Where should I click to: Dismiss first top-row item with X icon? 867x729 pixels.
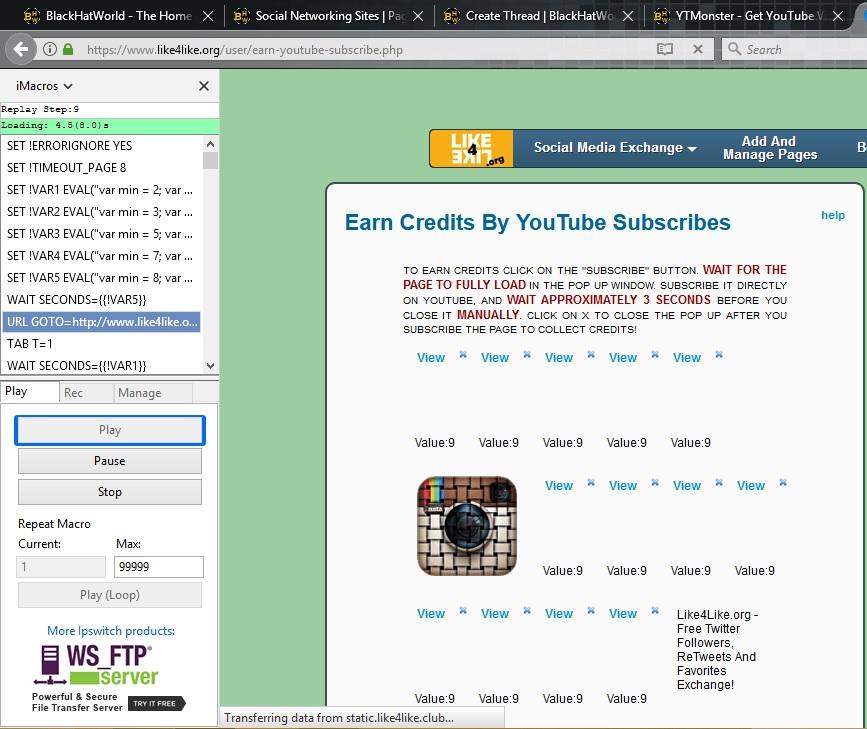click(463, 354)
